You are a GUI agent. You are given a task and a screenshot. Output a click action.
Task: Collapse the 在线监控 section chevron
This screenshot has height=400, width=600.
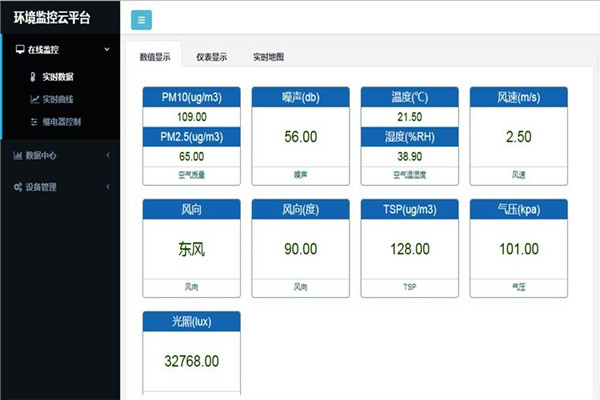107,49
